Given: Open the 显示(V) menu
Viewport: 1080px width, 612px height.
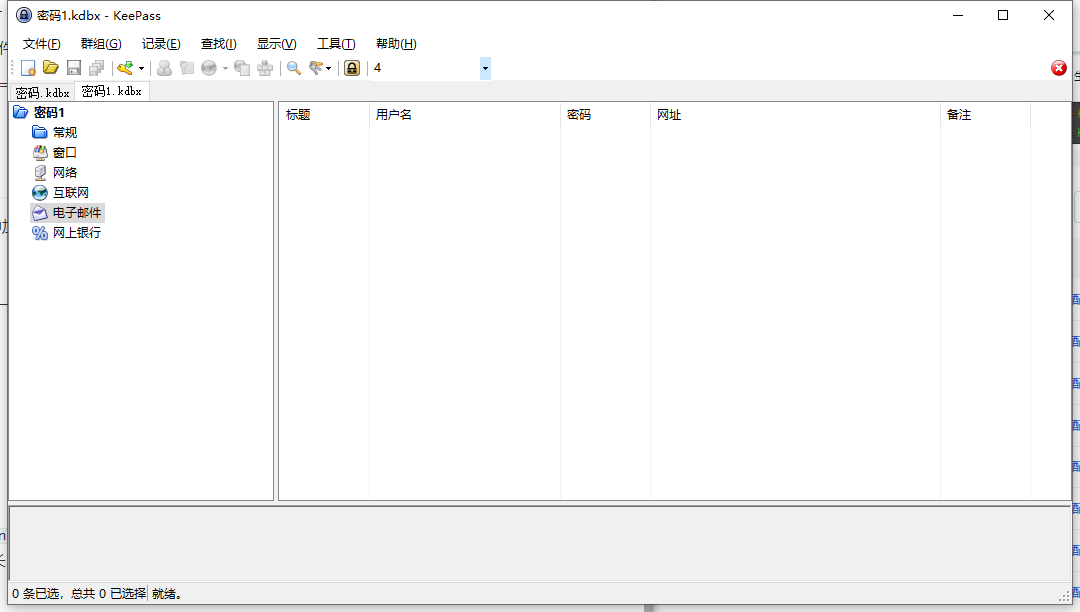Looking at the screenshot, I should point(277,44).
